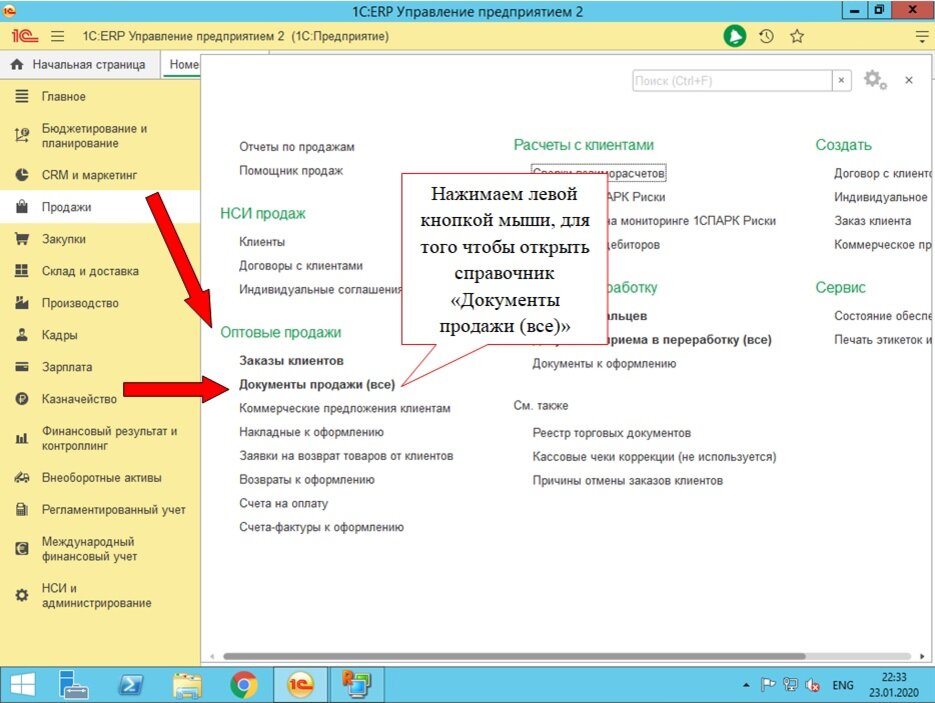Create Индивидуальное соглашение
This screenshot has width=935, height=703.
click(x=881, y=197)
